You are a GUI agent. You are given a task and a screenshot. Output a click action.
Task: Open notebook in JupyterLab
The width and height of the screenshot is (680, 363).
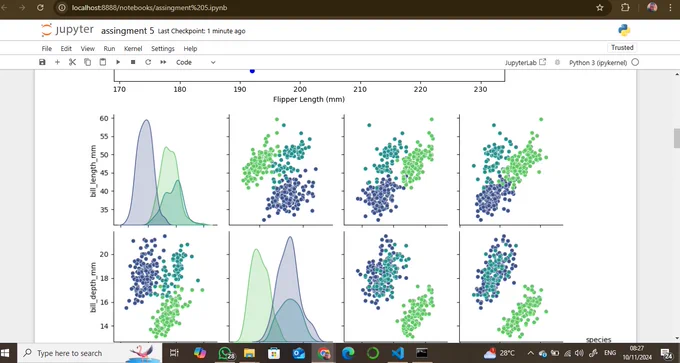pyautogui.click(x=525, y=62)
